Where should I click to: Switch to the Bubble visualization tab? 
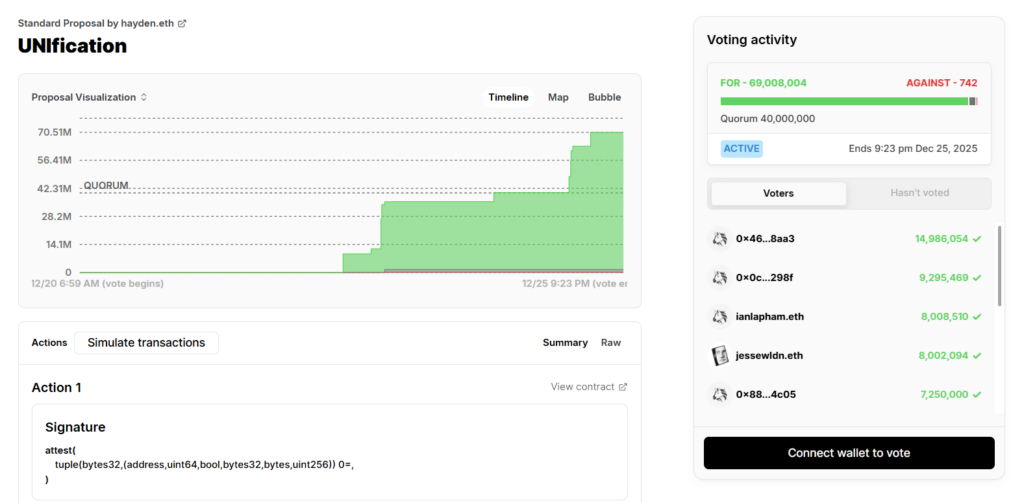[x=604, y=98]
